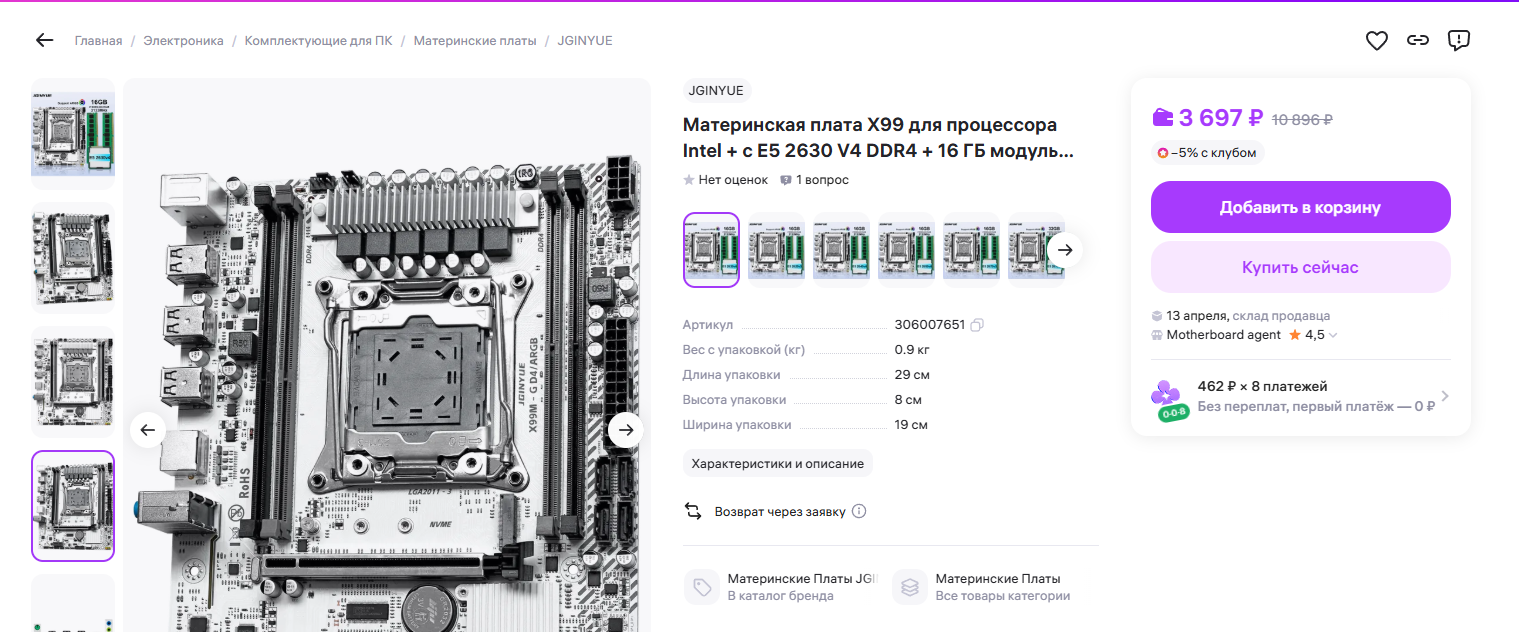The image size is (1519, 632).
Task: Click the installment clover 0-0-8 icon
Action: (1170, 400)
